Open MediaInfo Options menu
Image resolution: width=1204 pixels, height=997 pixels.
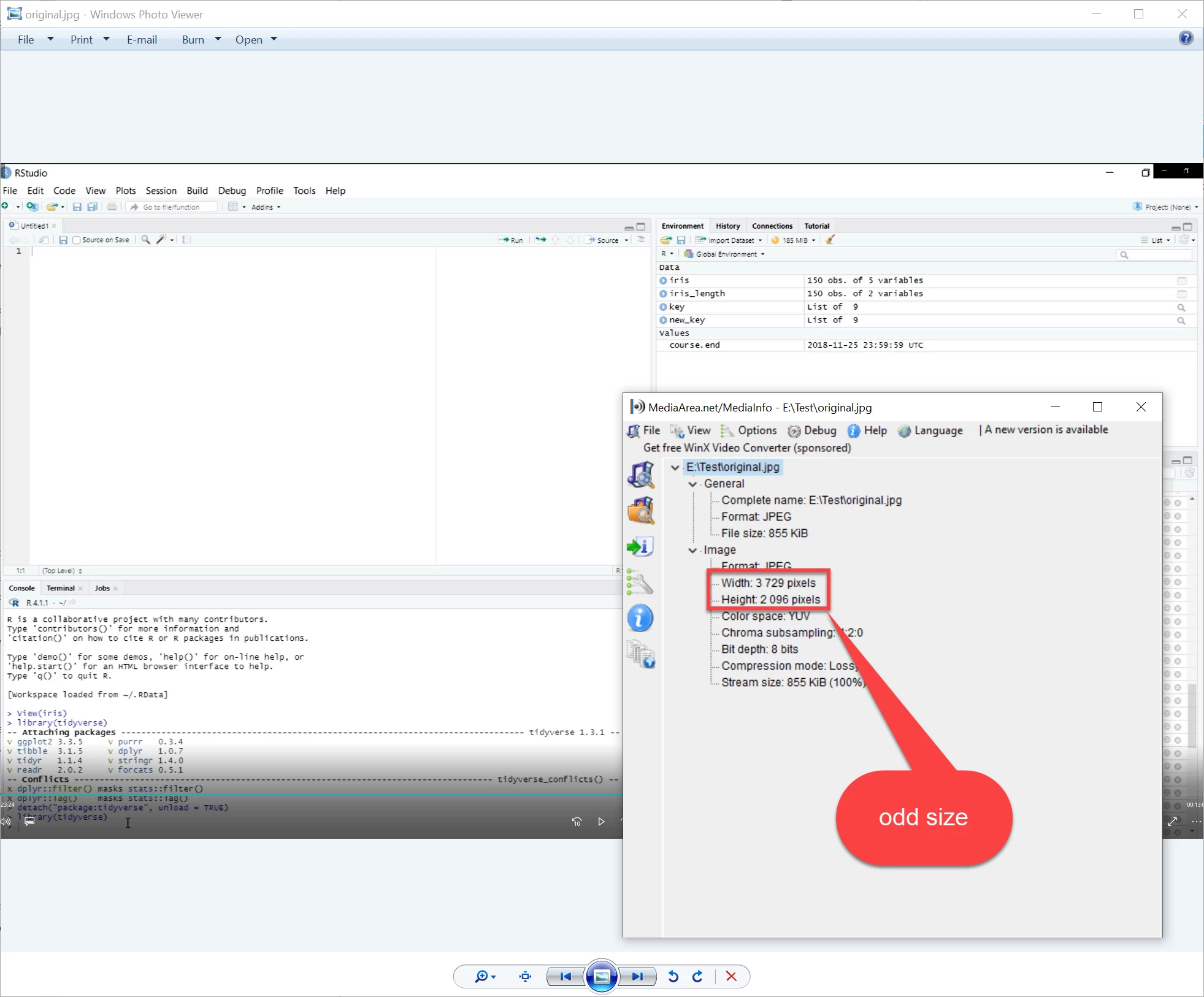click(x=756, y=430)
